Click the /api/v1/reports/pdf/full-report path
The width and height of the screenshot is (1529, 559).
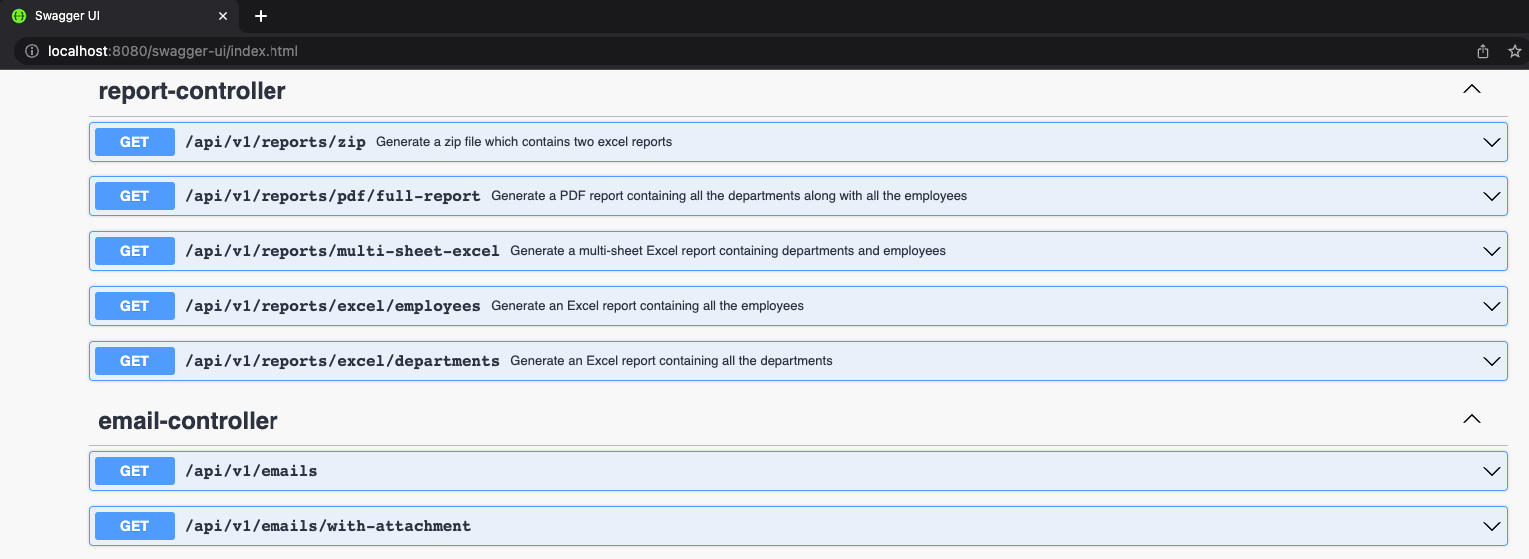[333, 196]
